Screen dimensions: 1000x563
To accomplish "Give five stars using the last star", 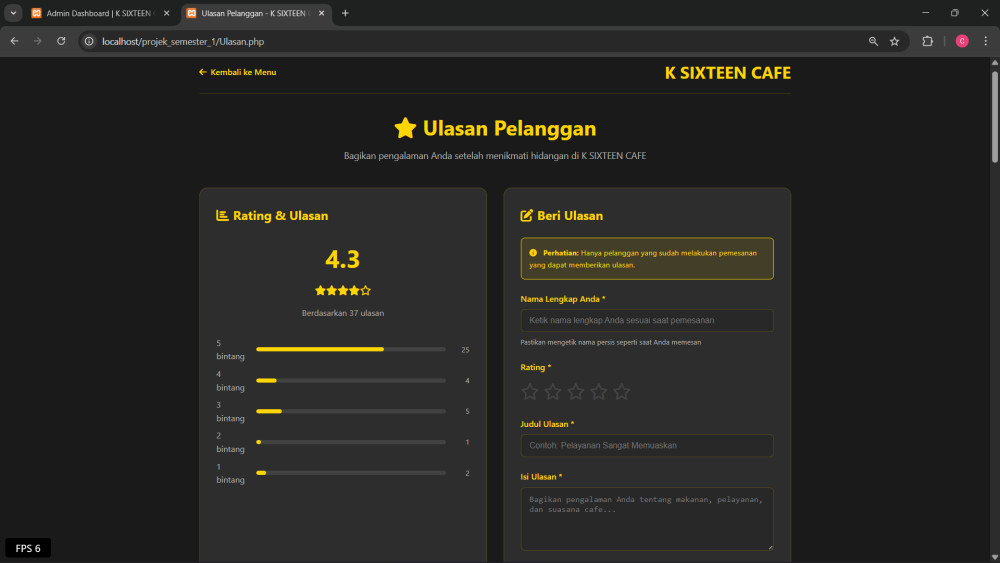I will tap(622, 392).
